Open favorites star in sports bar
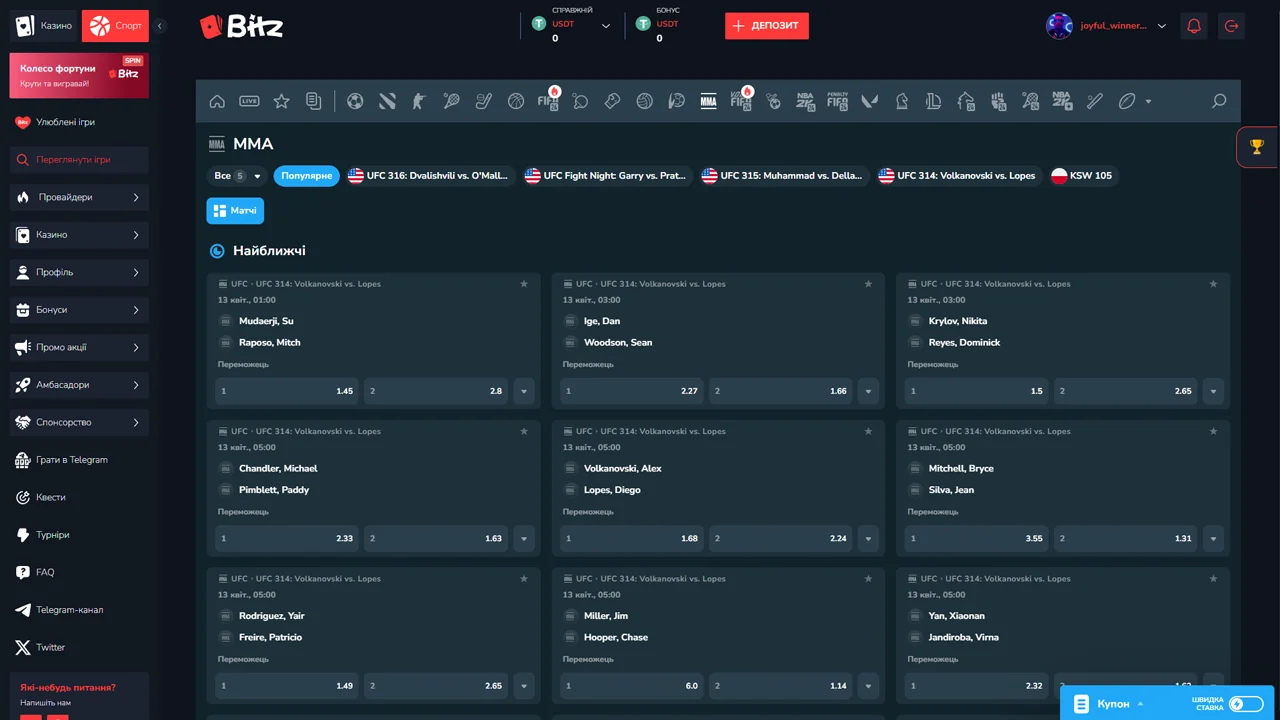Screen dimensions: 1280x720 point(281,101)
